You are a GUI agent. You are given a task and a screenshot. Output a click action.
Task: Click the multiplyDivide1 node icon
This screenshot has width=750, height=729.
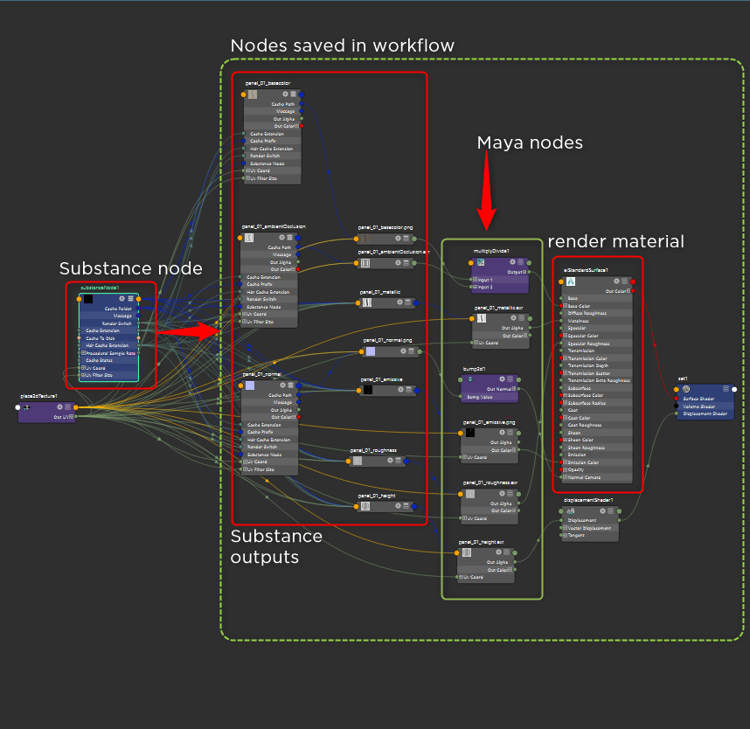[x=481, y=262]
